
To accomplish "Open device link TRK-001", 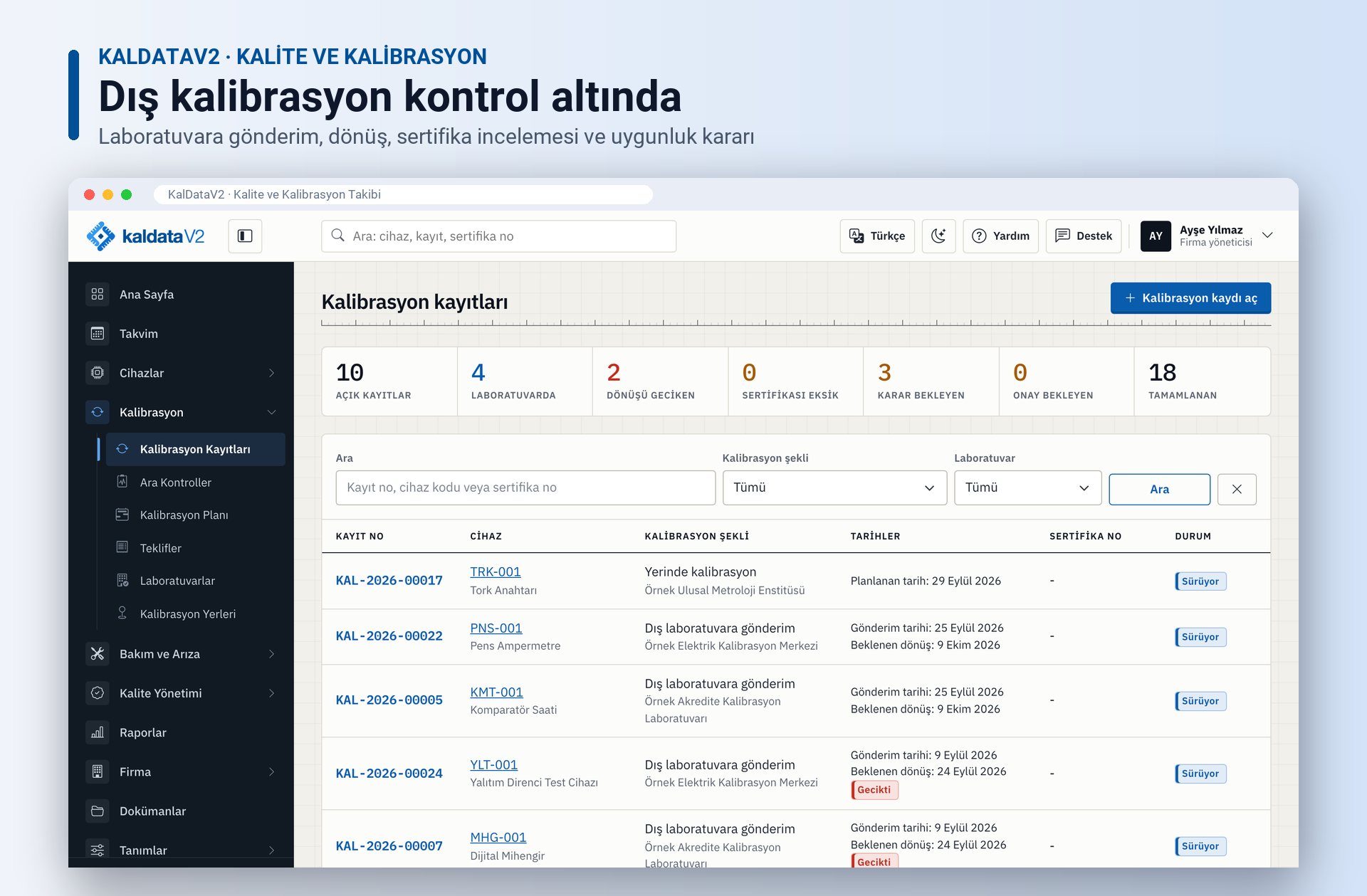I will click(496, 572).
